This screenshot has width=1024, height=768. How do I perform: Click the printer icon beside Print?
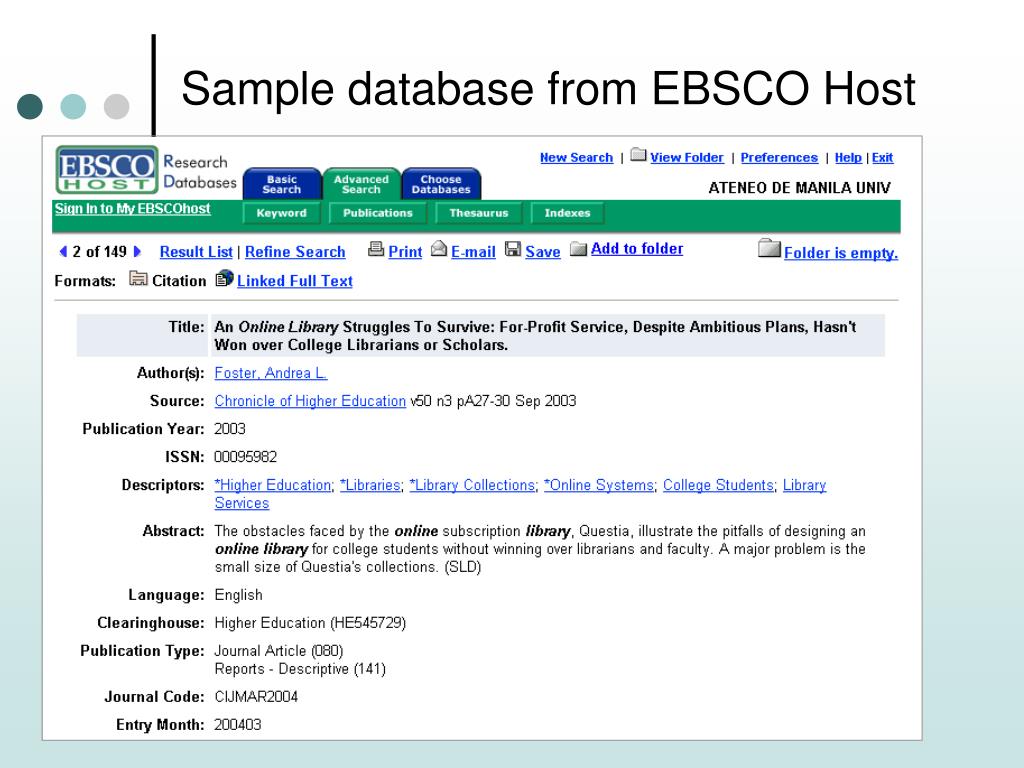(x=376, y=249)
